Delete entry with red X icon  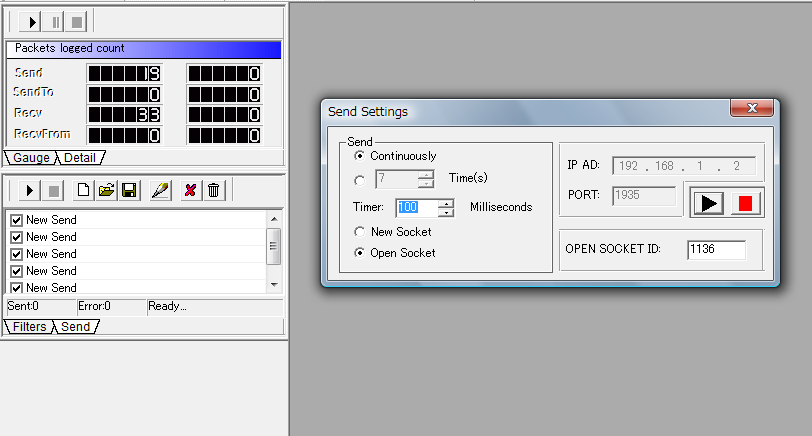tap(190, 190)
